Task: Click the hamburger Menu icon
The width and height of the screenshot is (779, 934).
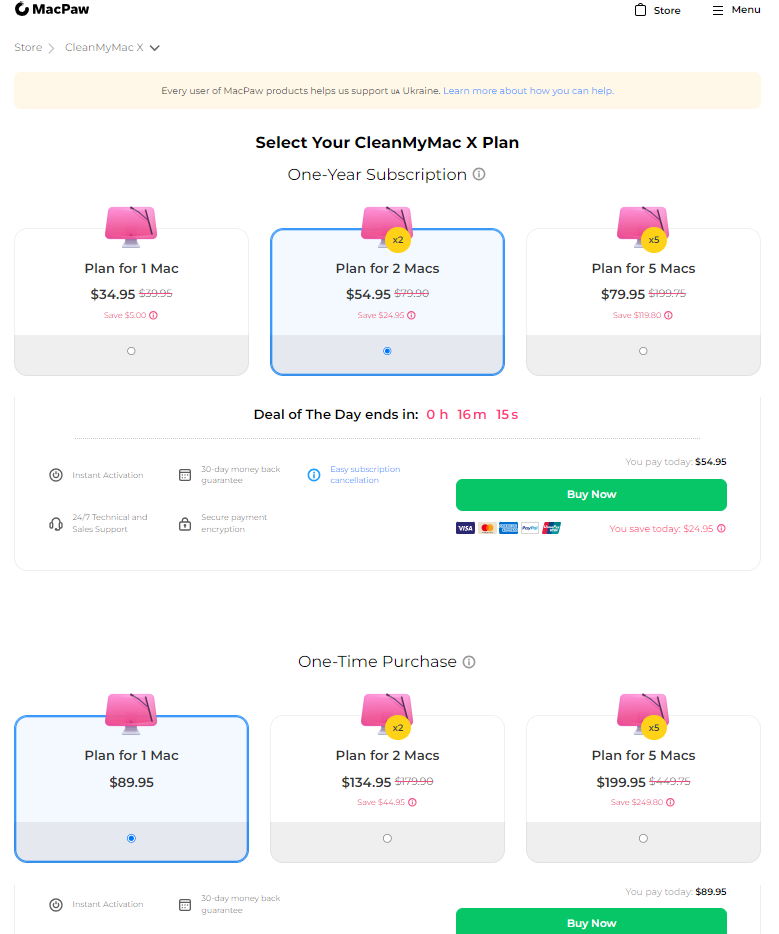Action: pyautogui.click(x=717, y=10)
